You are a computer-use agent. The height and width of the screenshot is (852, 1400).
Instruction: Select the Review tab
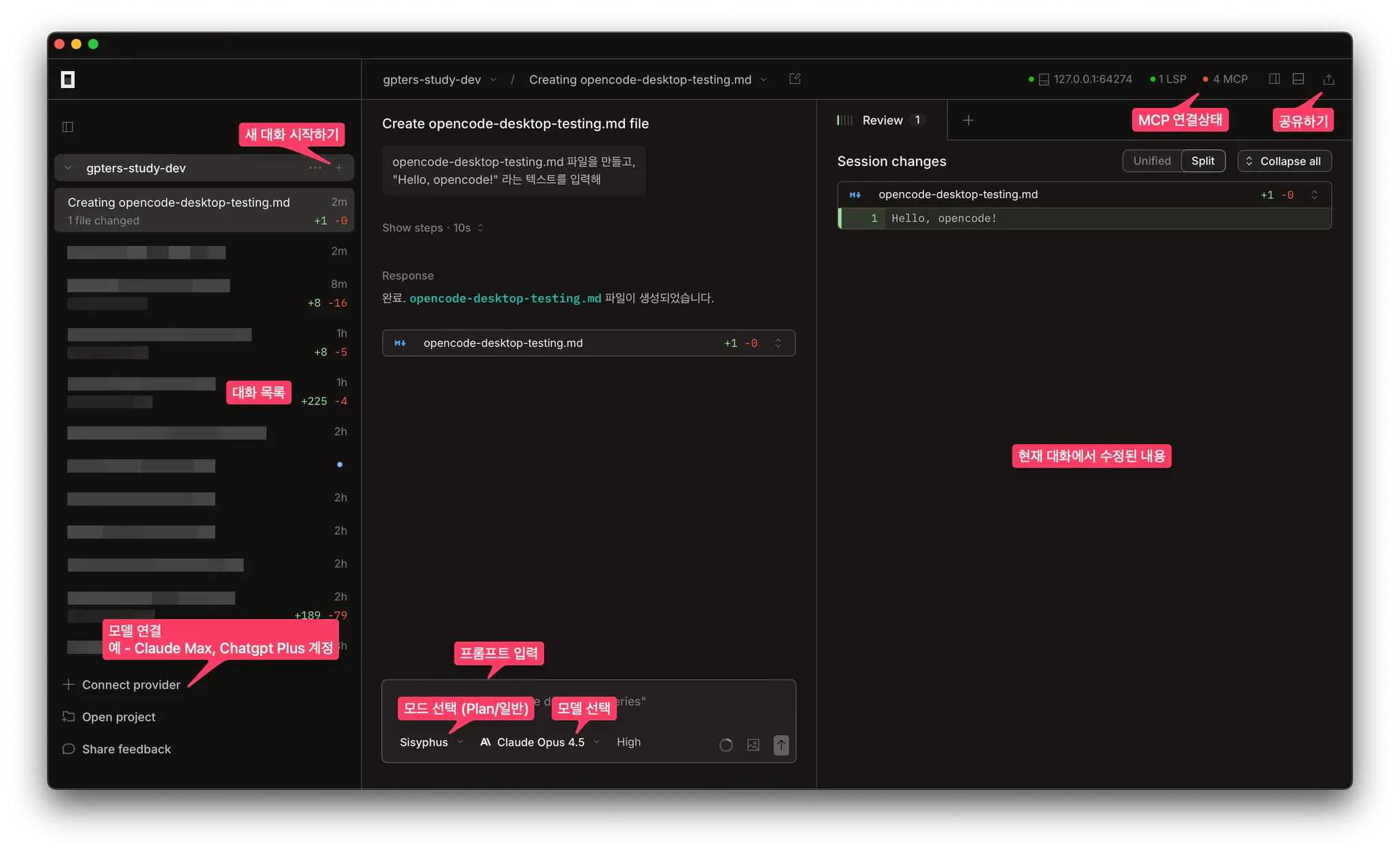(x=881, y=120)
